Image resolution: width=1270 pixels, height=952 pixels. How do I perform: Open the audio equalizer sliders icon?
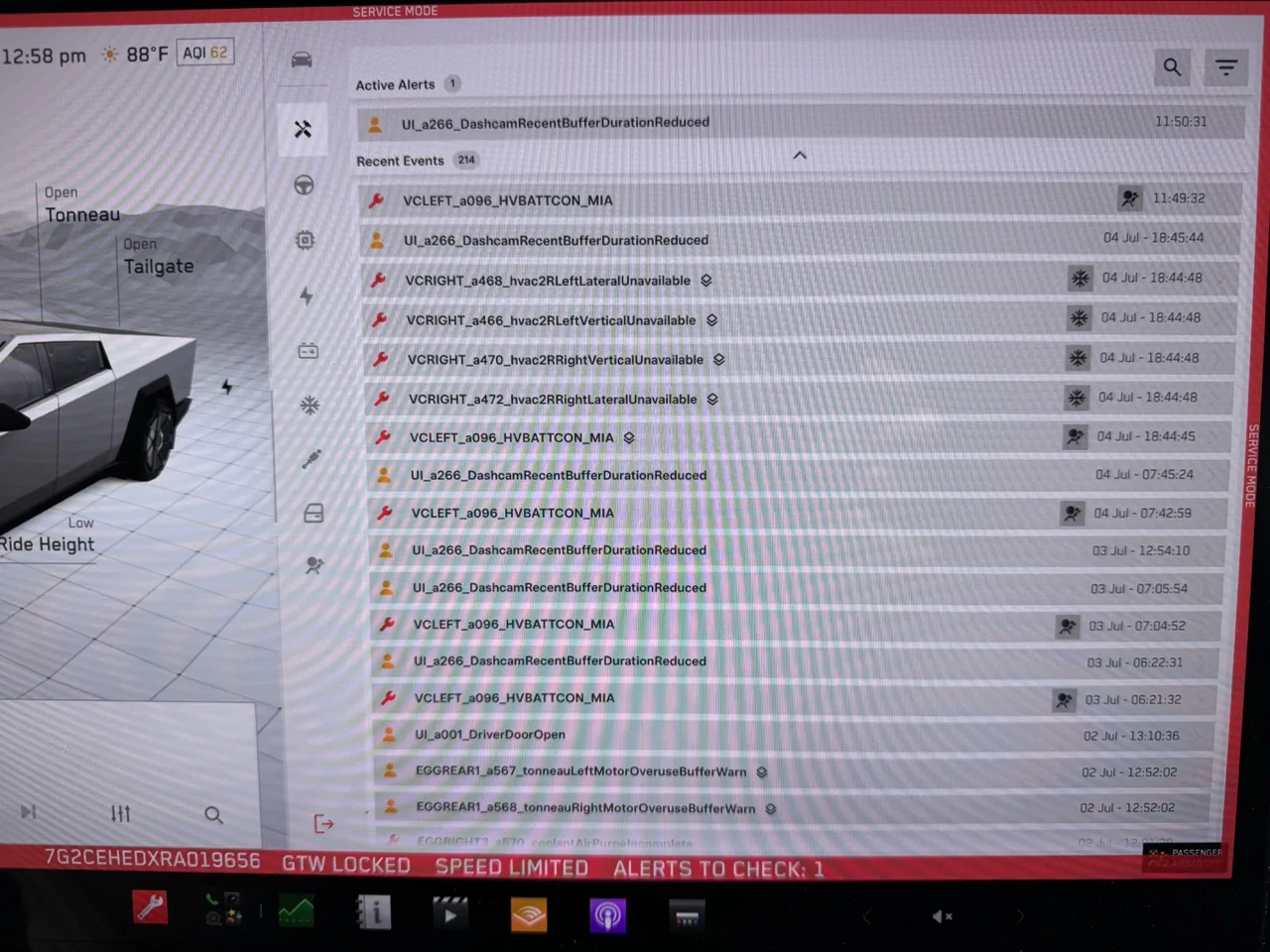tap(120, 814)
